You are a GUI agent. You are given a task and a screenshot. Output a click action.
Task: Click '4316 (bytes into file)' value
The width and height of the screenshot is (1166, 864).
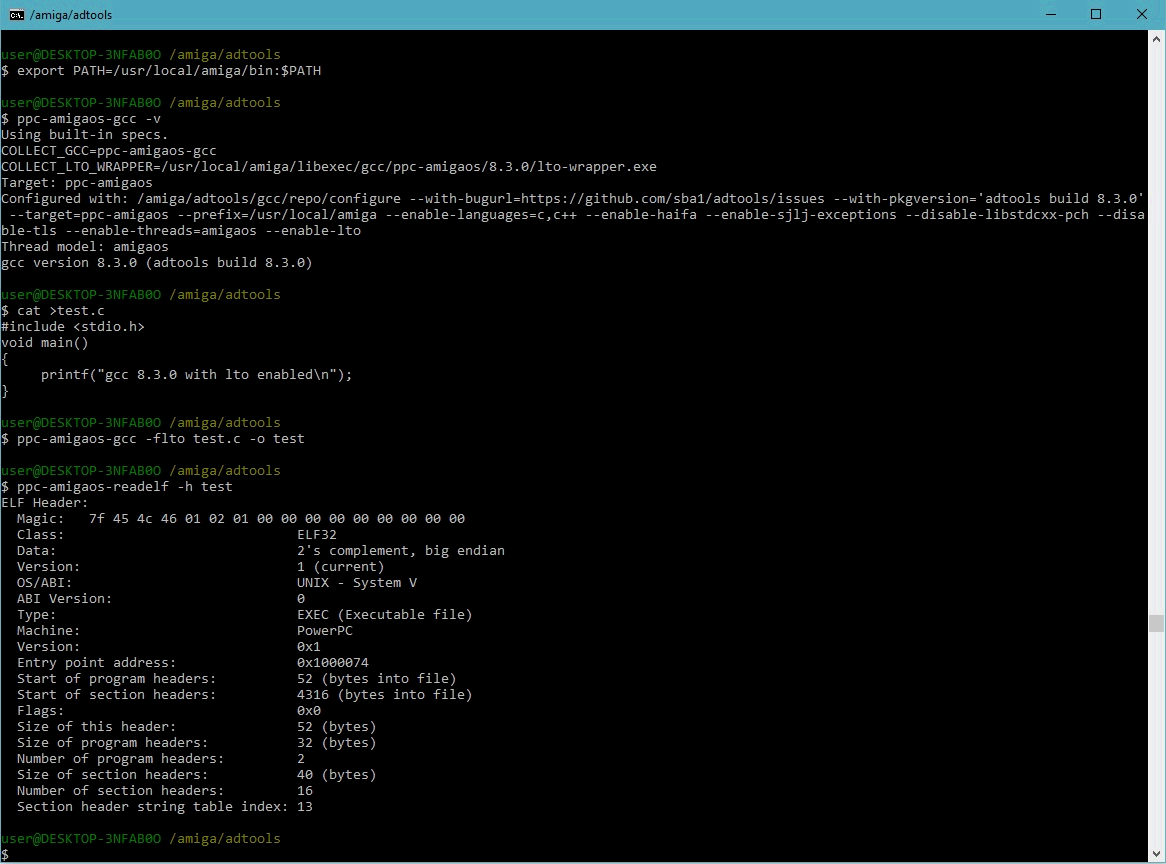coord(384,694)
